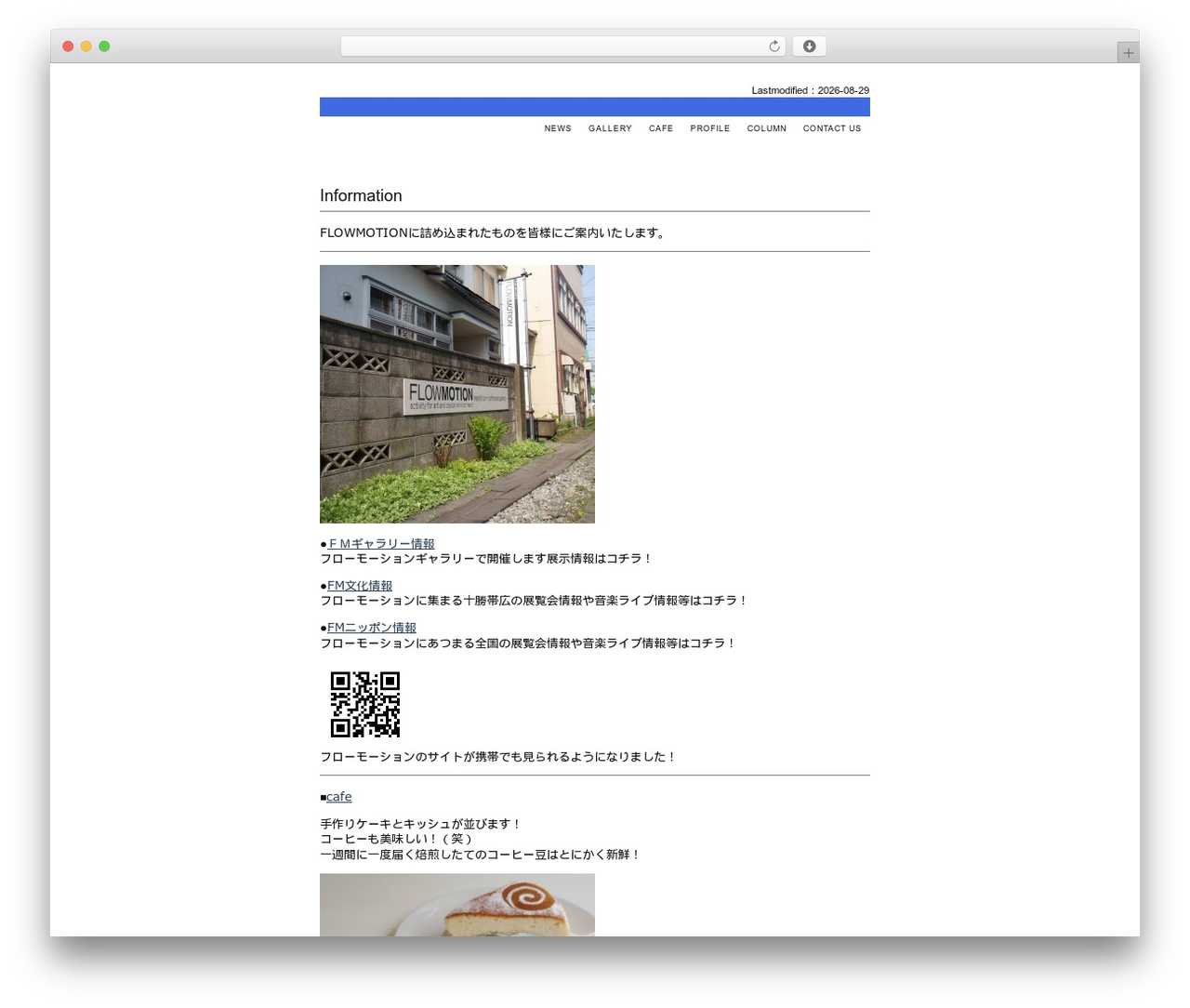Follow the cafe link
Screen dimensions: 1190x1008
pos(339,797)
